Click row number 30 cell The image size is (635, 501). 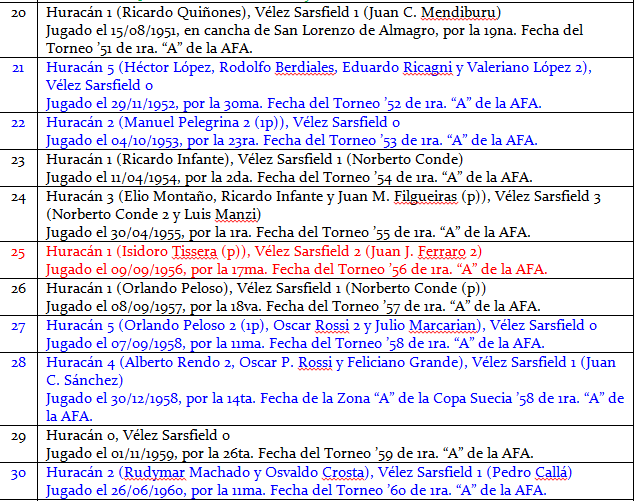pyautogui.click(x=18, y=481)
